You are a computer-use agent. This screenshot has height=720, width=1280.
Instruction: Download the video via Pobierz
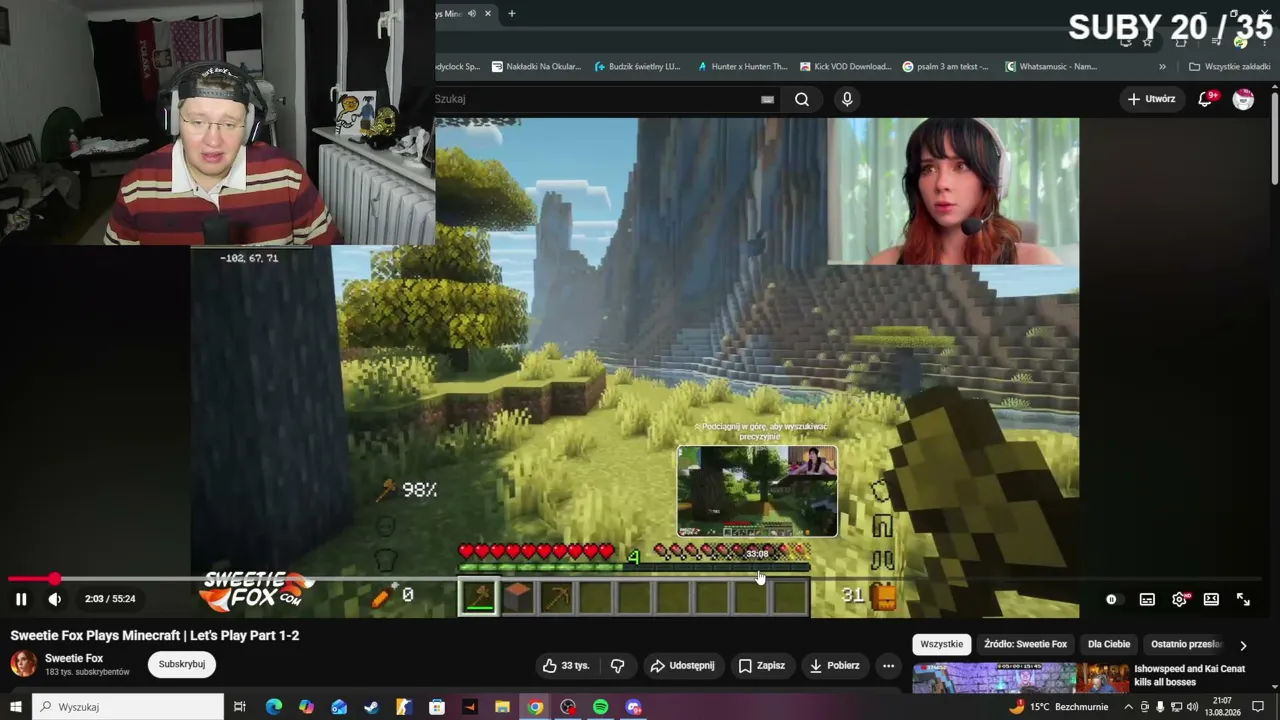click(x=834, y=666)
